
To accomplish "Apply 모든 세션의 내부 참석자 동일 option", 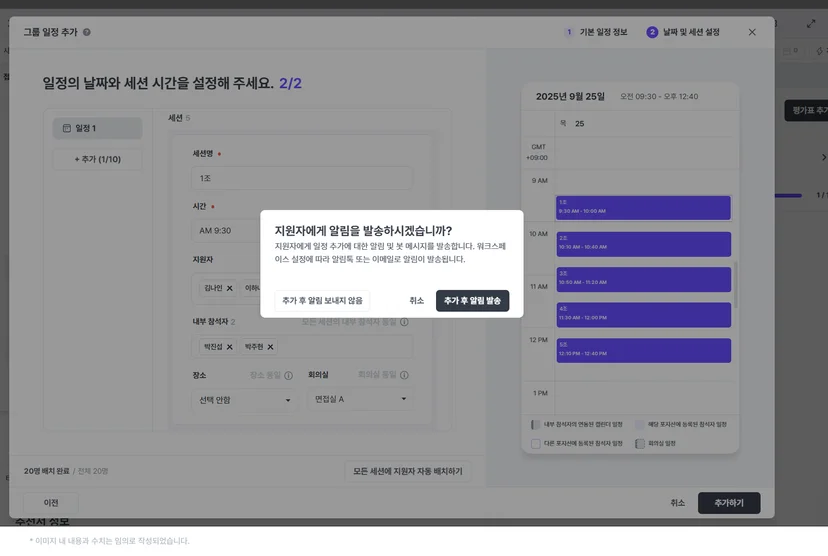I will (x=349, y=322).
